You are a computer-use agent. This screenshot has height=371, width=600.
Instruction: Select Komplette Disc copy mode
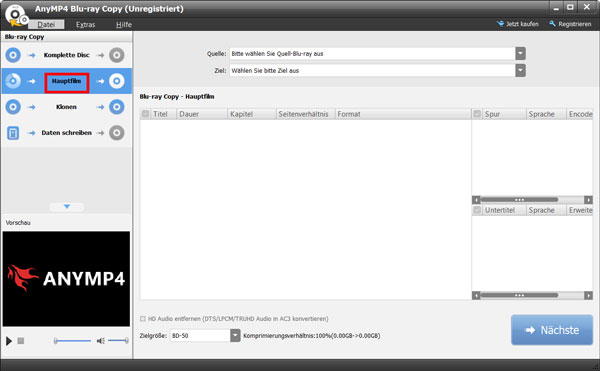coord(67,55)
